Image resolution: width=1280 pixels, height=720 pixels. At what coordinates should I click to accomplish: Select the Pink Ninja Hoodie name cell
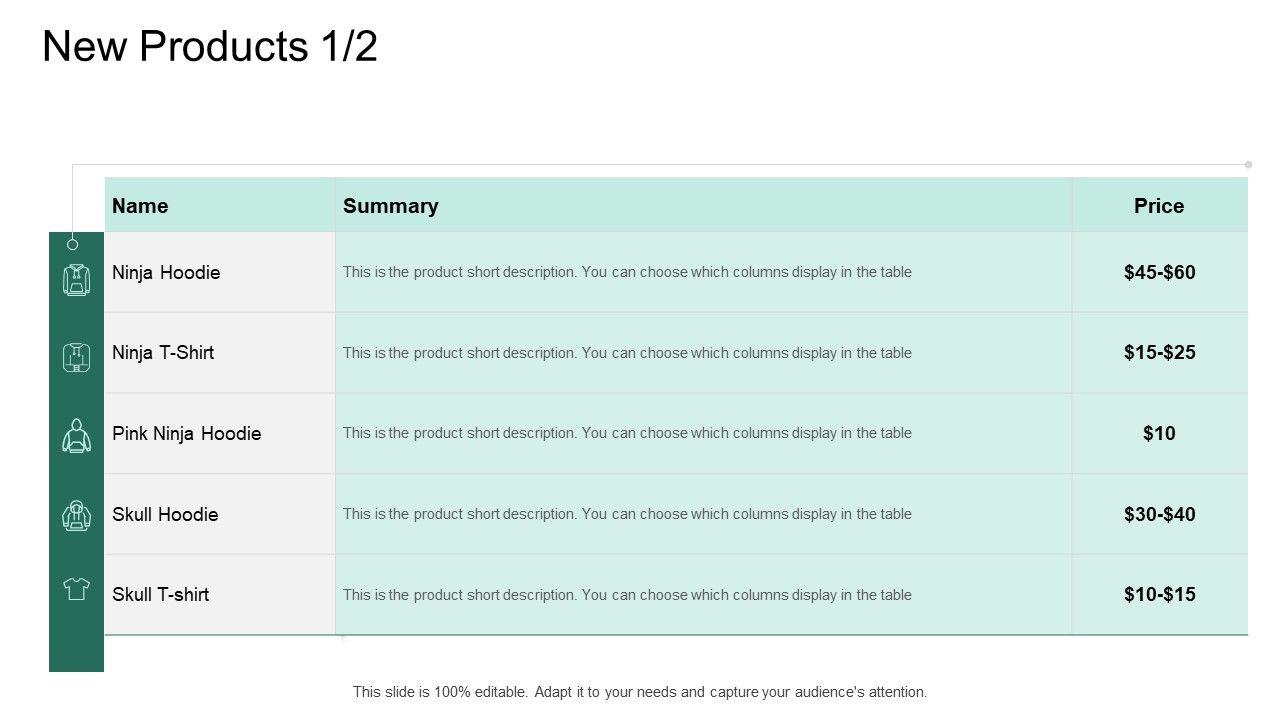tap(187, 433)
